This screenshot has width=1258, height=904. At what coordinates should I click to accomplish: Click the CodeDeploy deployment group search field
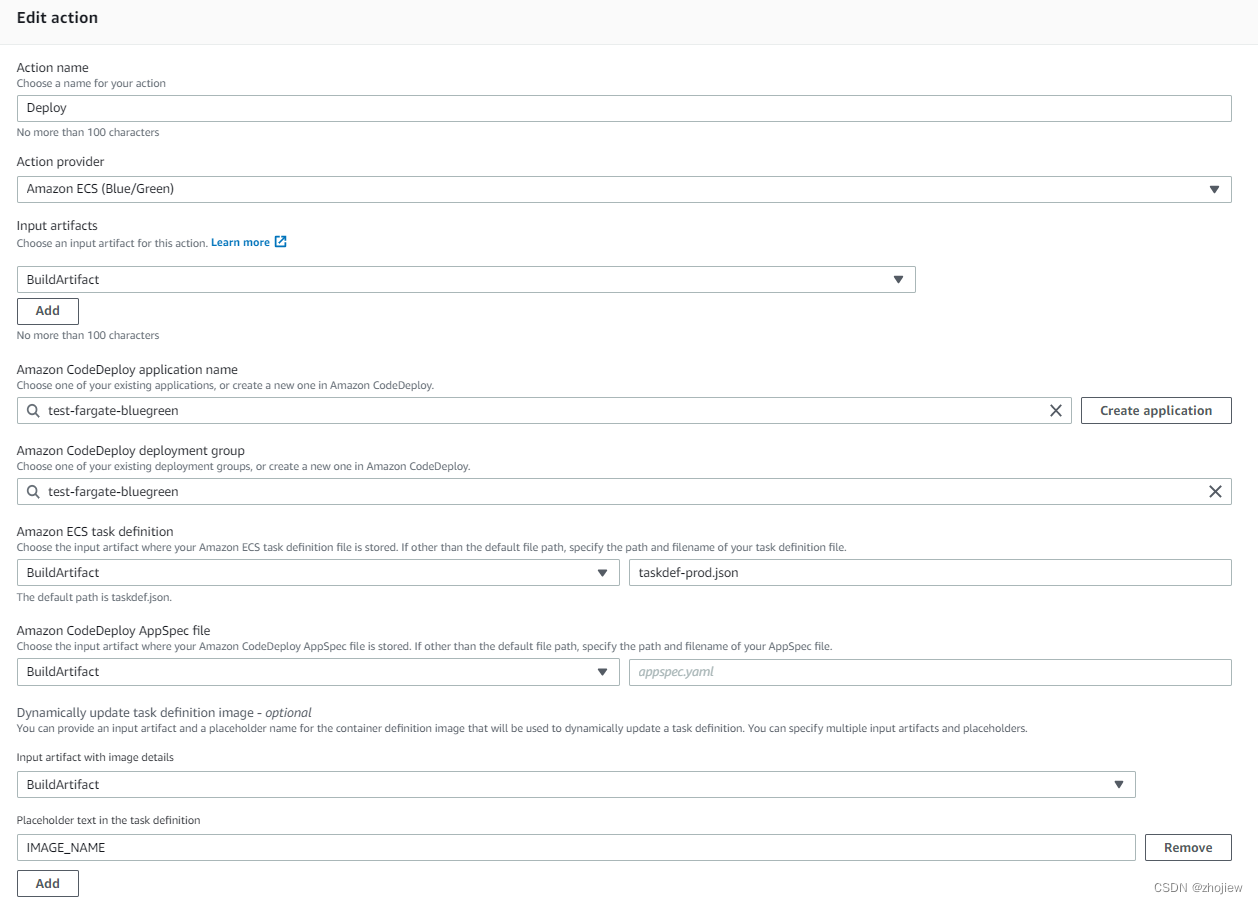tap(624, 492)
